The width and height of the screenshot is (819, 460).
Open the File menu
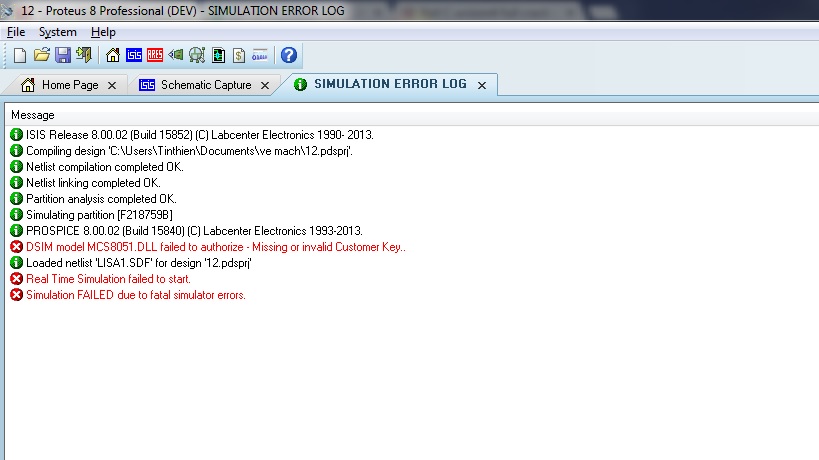tap(16, 32)
